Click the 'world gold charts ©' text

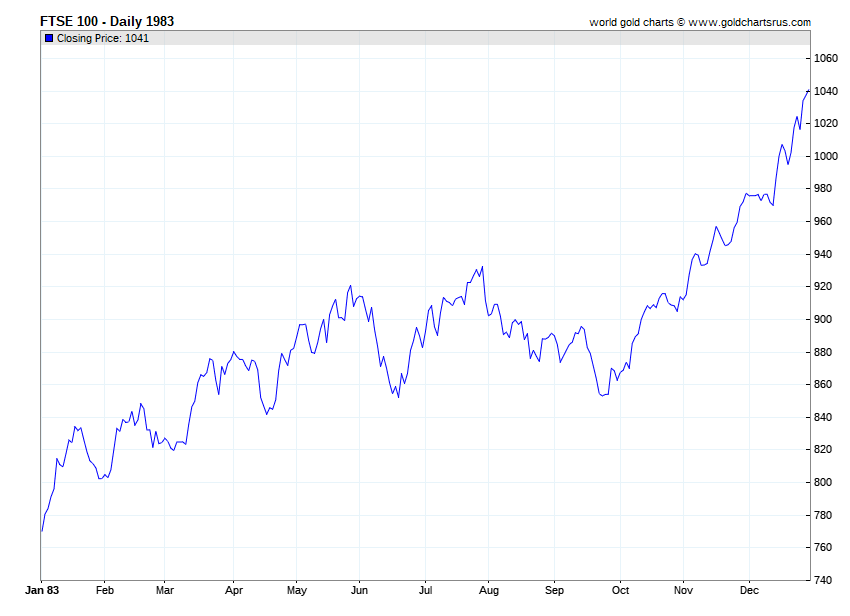coord(636,22)
